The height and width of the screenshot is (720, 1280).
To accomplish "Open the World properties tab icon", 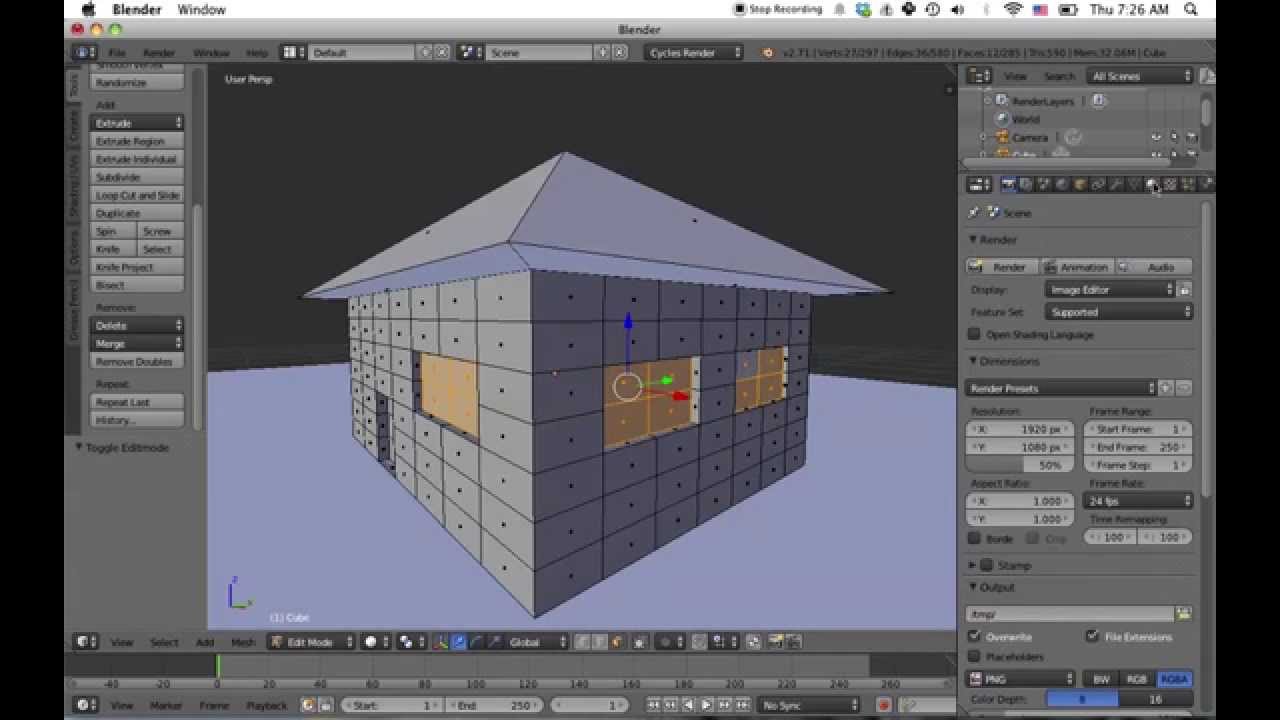I will [1062, 184].
